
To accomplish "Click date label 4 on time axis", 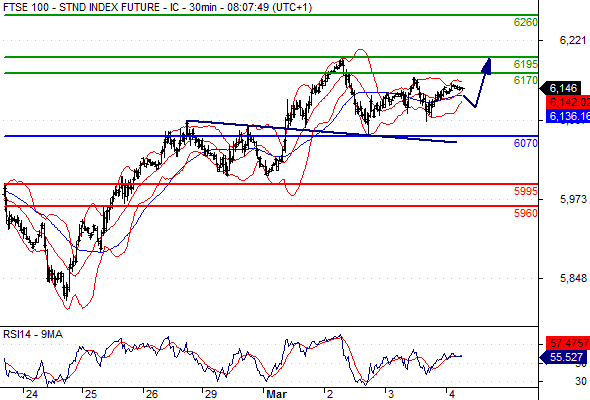I will pos(452,394).
